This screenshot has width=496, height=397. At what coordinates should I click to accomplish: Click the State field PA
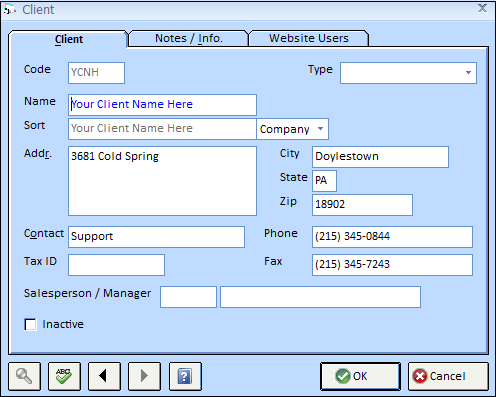[324, 181]
